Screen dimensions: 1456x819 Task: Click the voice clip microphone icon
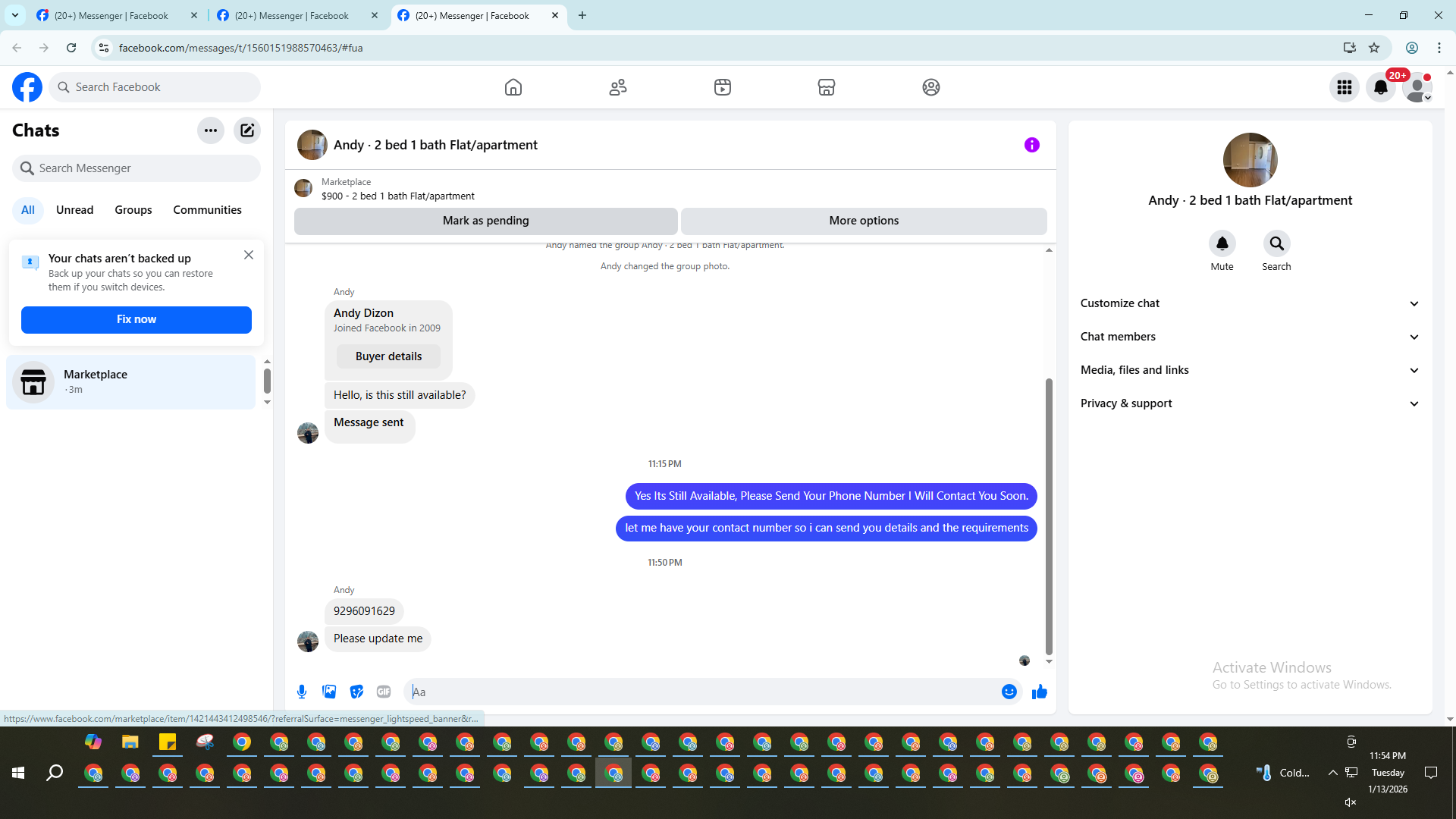(302, 692)
